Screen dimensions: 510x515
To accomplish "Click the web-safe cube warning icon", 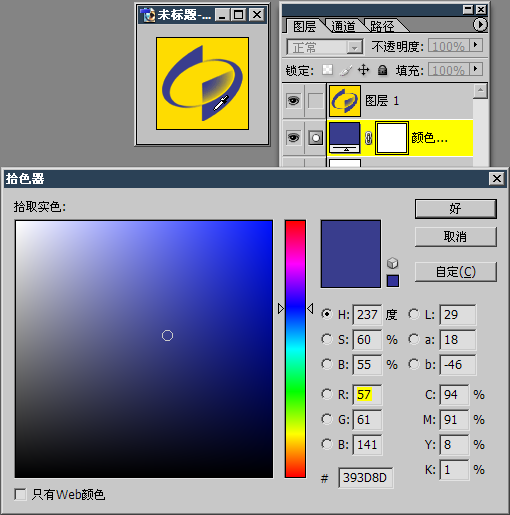I will pos(393,263).
